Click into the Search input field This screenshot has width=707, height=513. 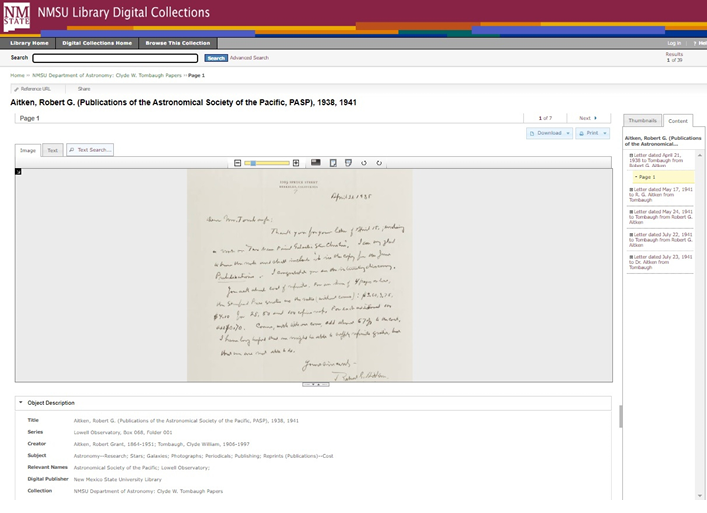pyautogui.click(x=115, y=58)
